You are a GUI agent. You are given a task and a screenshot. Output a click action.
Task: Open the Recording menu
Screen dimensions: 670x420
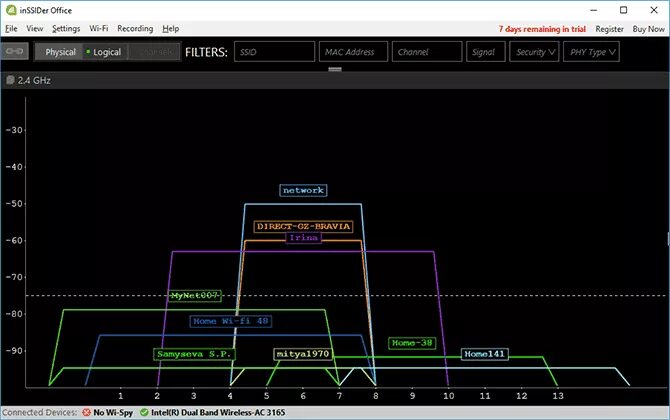[x=135, y=29]
